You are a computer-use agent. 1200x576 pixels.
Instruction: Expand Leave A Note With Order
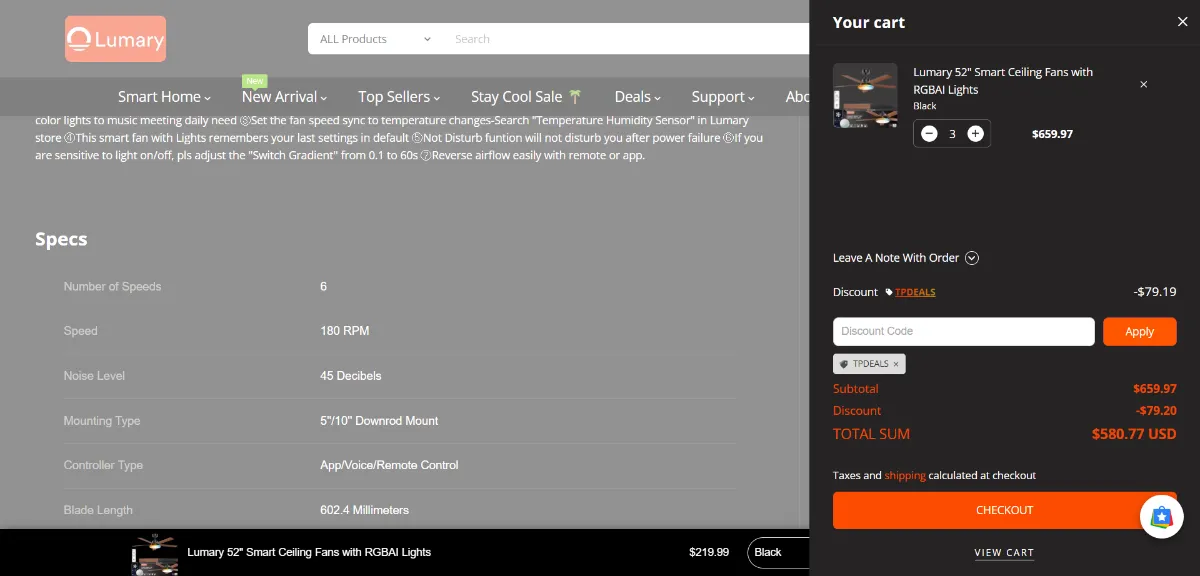(906, 258)
